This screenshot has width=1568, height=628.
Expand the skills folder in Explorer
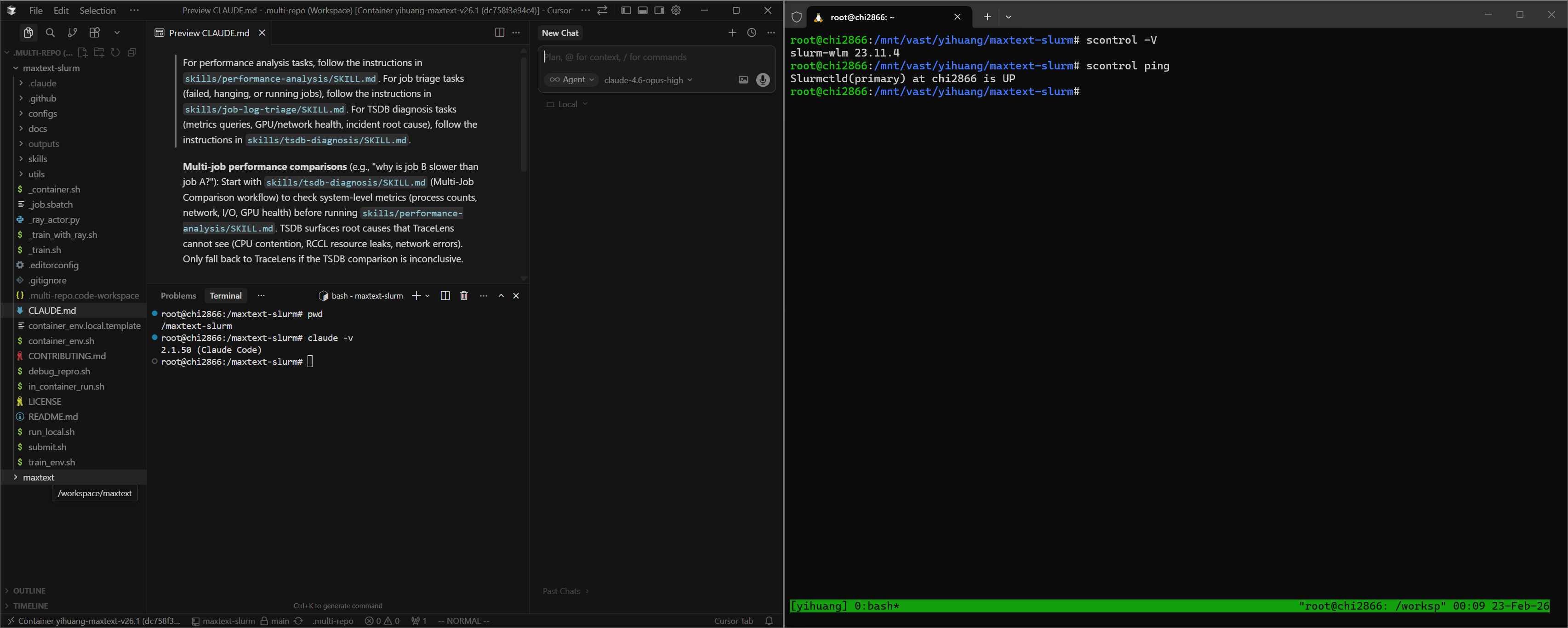tap(38, 159)
